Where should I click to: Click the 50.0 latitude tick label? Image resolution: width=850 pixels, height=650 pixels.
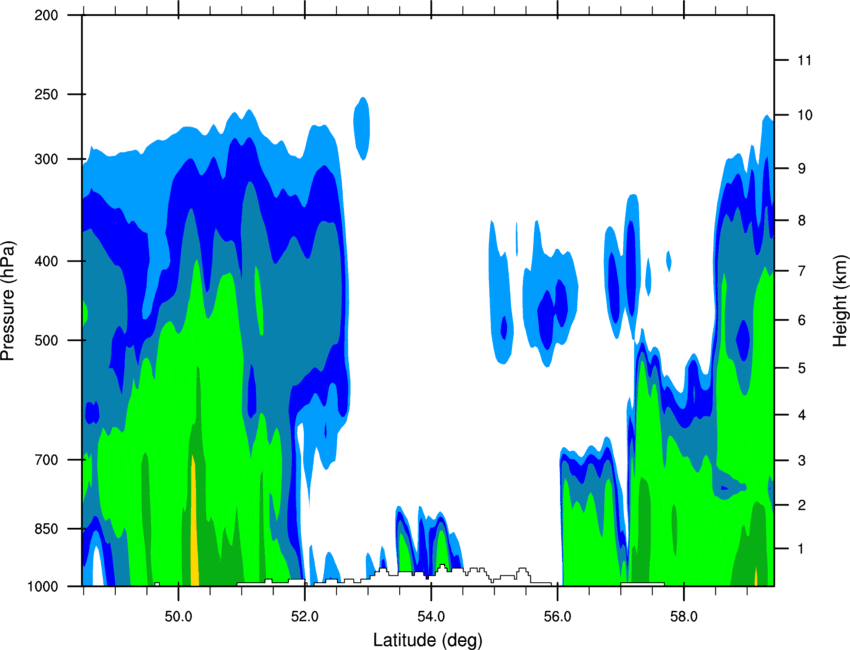[x=178, y=616]
